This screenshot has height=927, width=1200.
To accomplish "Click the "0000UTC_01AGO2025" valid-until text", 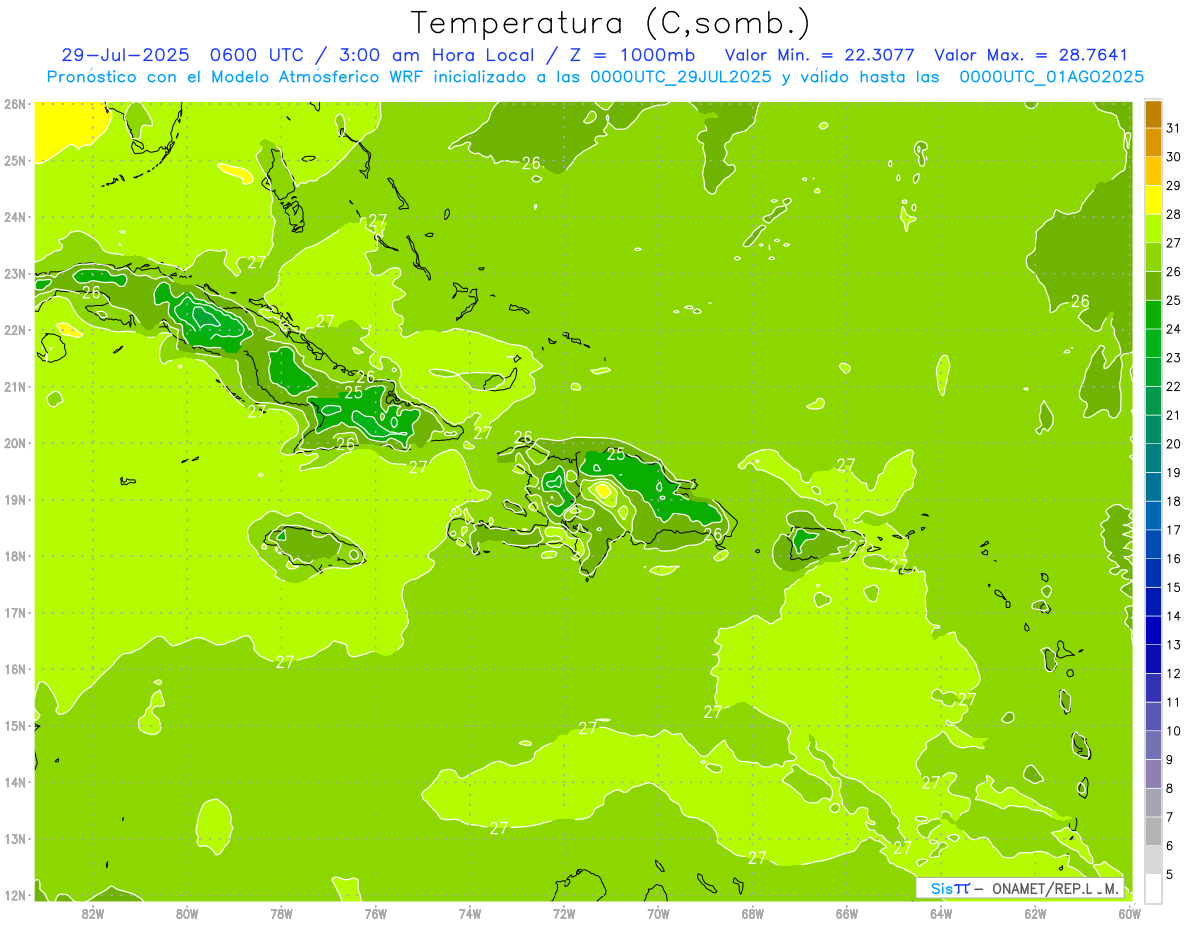I will (x=1051, y=77).
